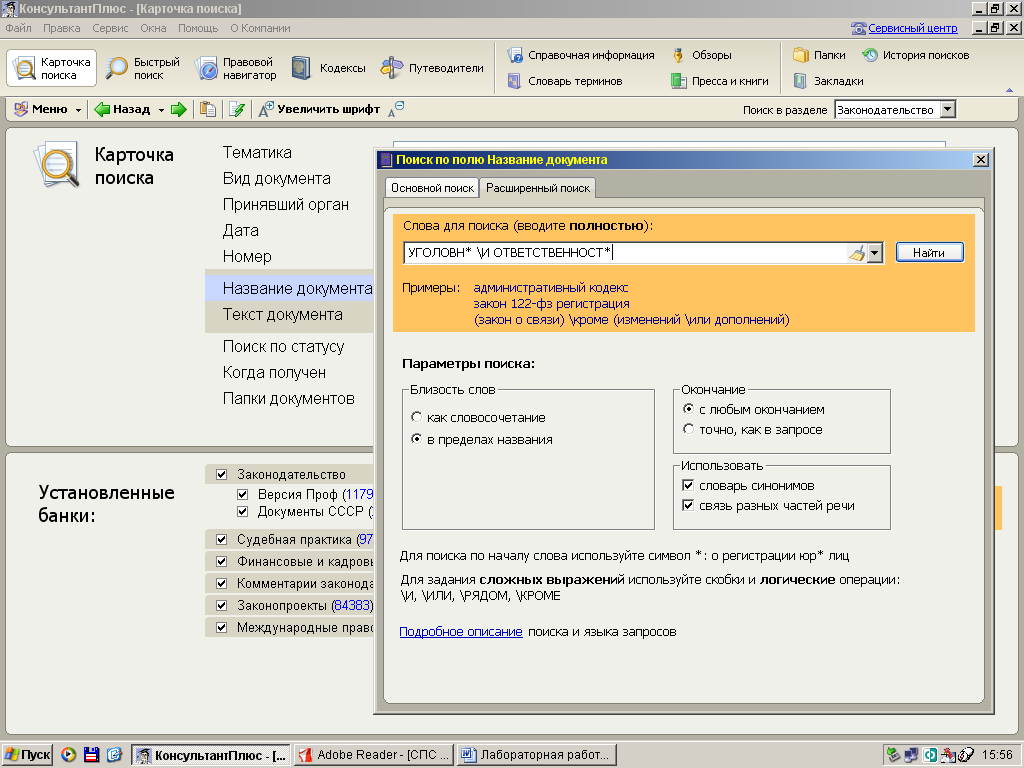Select 'как словосочетание' radio option

click(417, 417)
